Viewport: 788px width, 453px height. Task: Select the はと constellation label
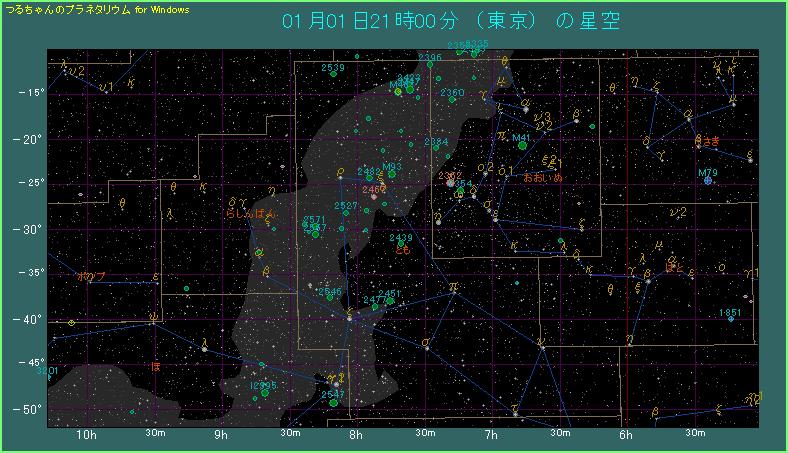click(674, 268)
